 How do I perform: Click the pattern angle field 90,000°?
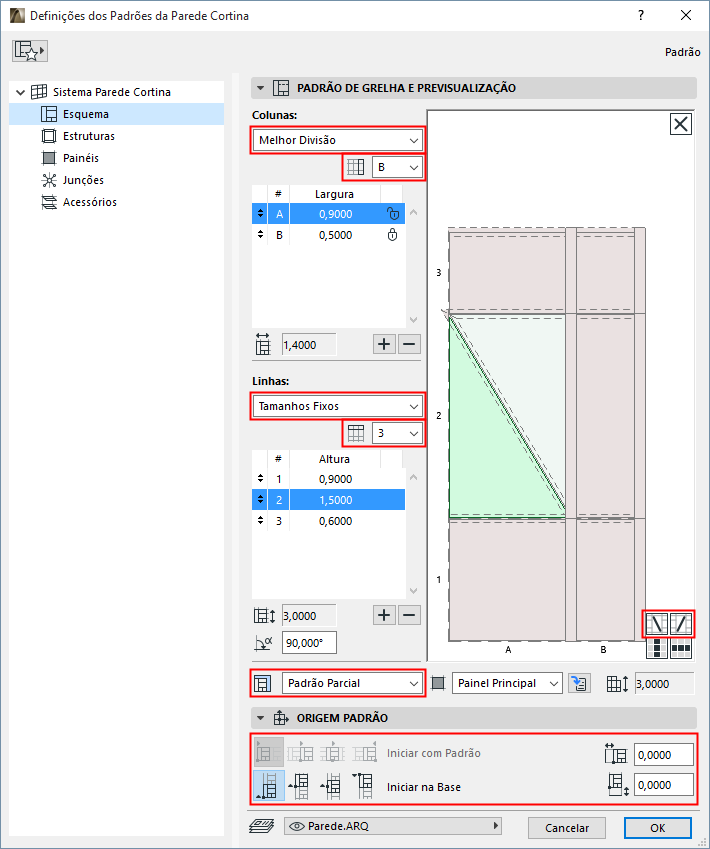309,643
